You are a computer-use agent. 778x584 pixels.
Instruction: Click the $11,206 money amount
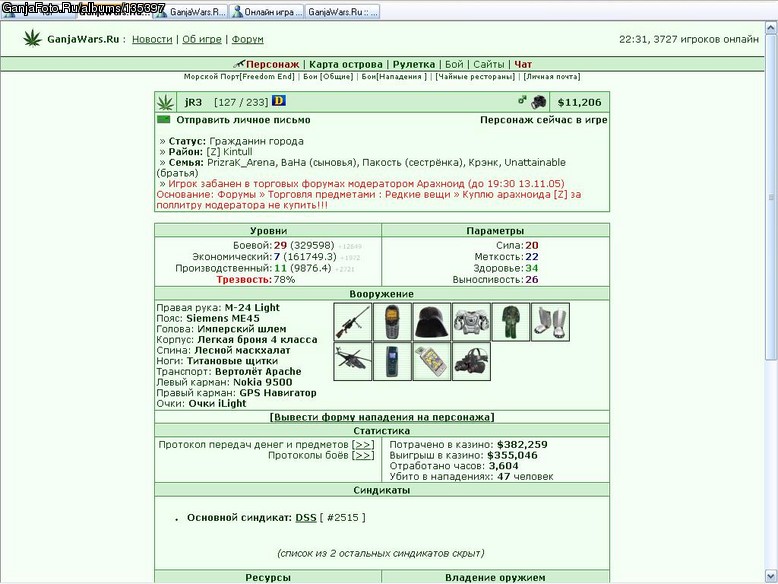pyautogui.click(x=579, y=102)
